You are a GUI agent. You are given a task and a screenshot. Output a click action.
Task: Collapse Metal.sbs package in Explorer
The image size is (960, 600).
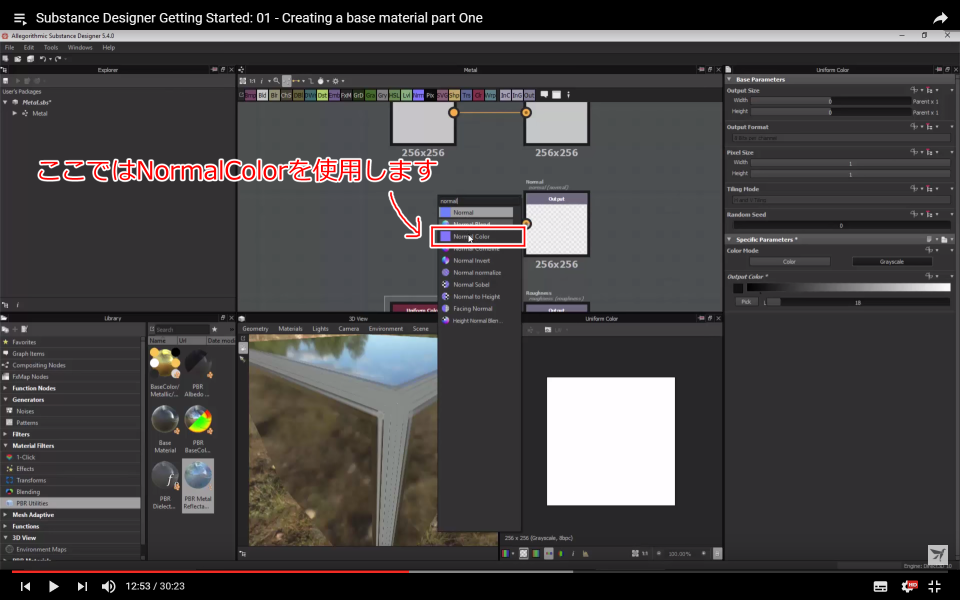click(6, 102)
